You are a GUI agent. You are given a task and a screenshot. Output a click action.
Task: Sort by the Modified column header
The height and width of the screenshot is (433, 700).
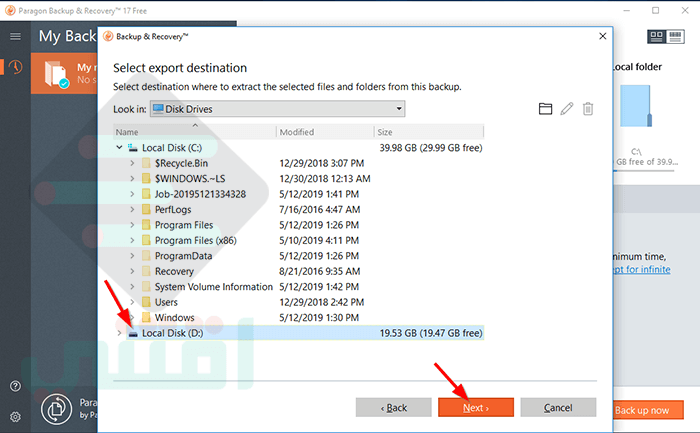pos(325,132)
